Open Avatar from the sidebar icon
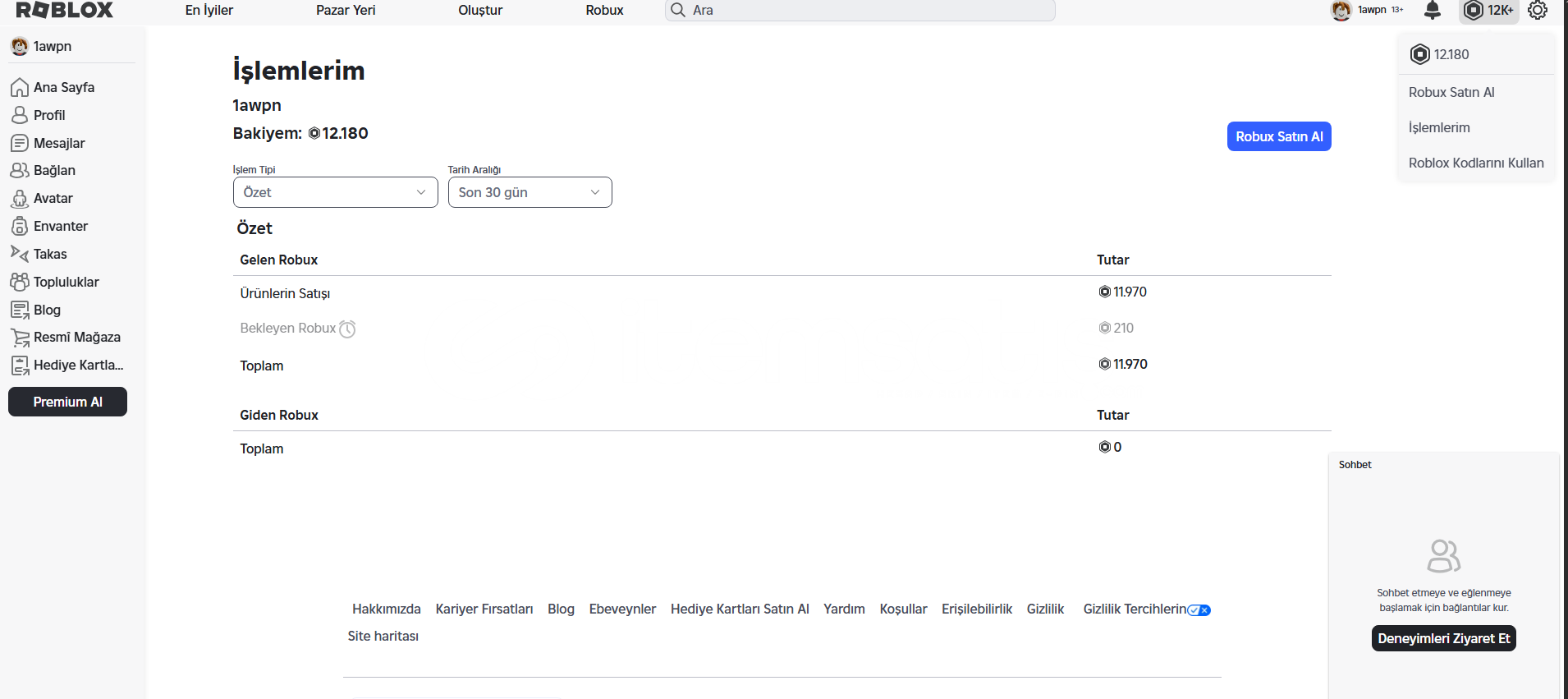 coord(20,199)
